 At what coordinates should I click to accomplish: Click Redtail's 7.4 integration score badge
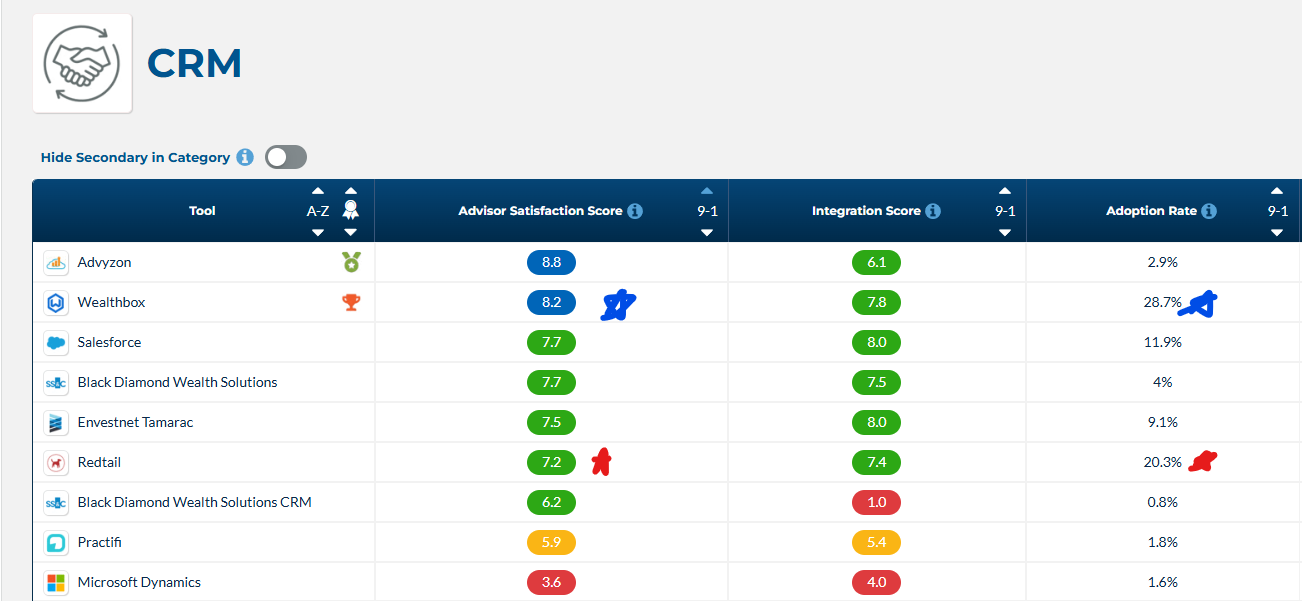[x=877, y=462]
